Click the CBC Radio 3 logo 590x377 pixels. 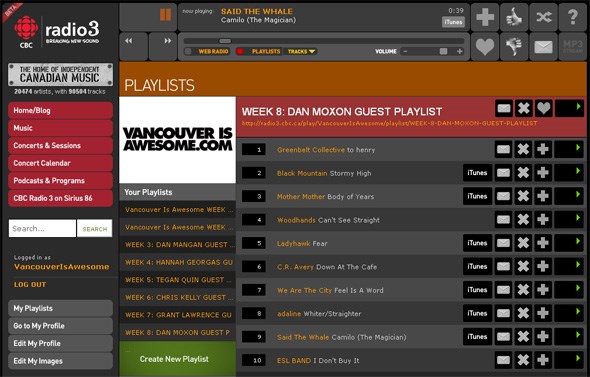56,32
